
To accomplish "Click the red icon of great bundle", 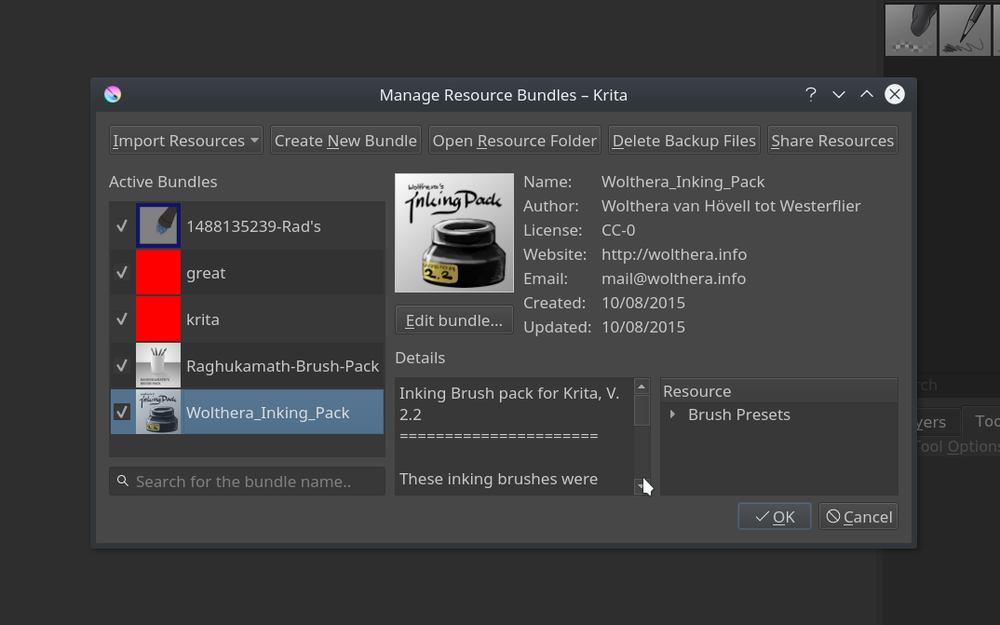I will point(158,273).
